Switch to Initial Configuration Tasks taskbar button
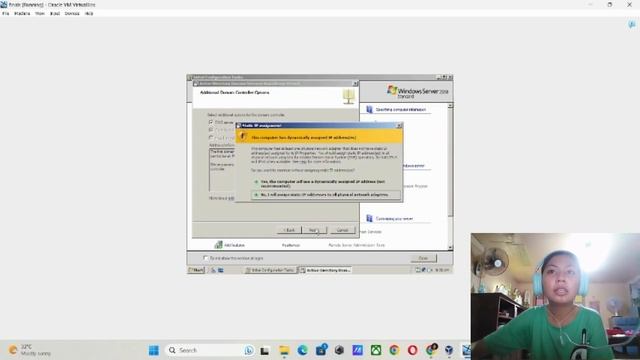Image resolution: width=640 pixels, height=360 pixels. pyautogui.click(x=270, y=270)
